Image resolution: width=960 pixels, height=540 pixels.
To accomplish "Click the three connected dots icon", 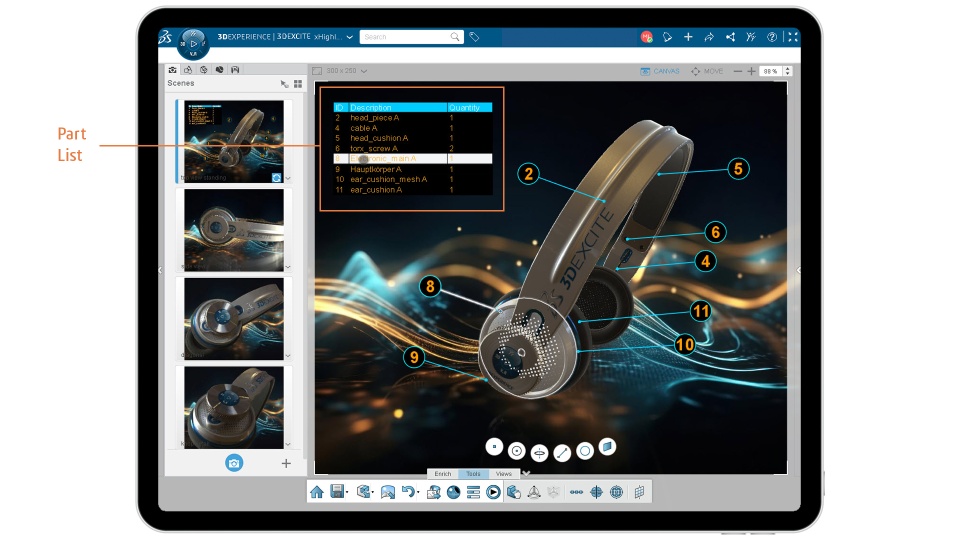I will click(576, 492).
